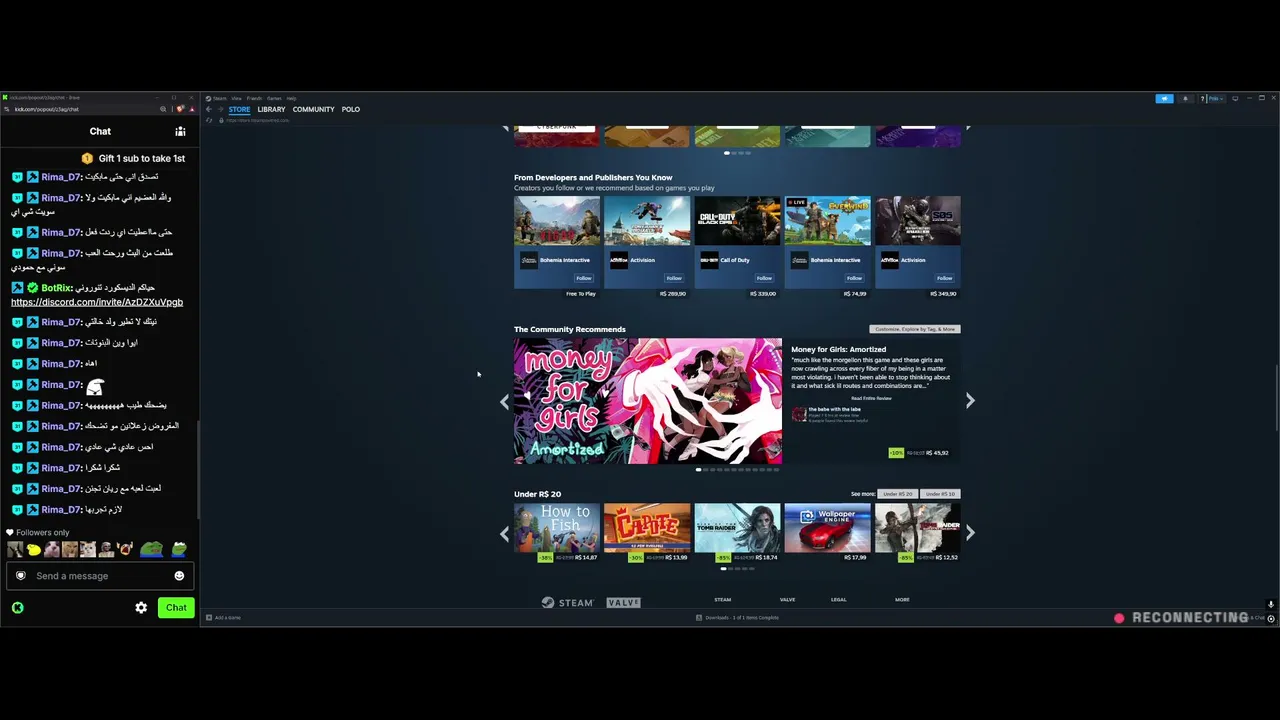Switch to the COMMUNITY tab
1280x720 pixels.
pos(314,110)
